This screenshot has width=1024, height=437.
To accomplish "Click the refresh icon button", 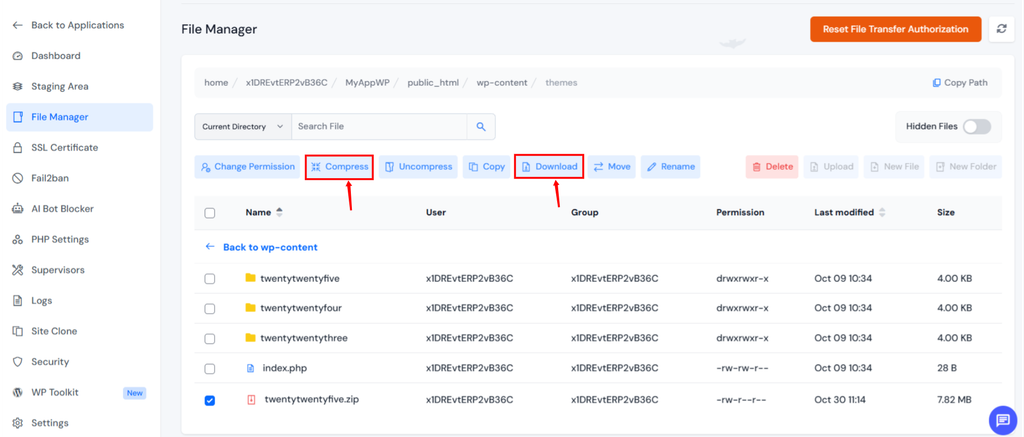I will [x=1001, y=29].
